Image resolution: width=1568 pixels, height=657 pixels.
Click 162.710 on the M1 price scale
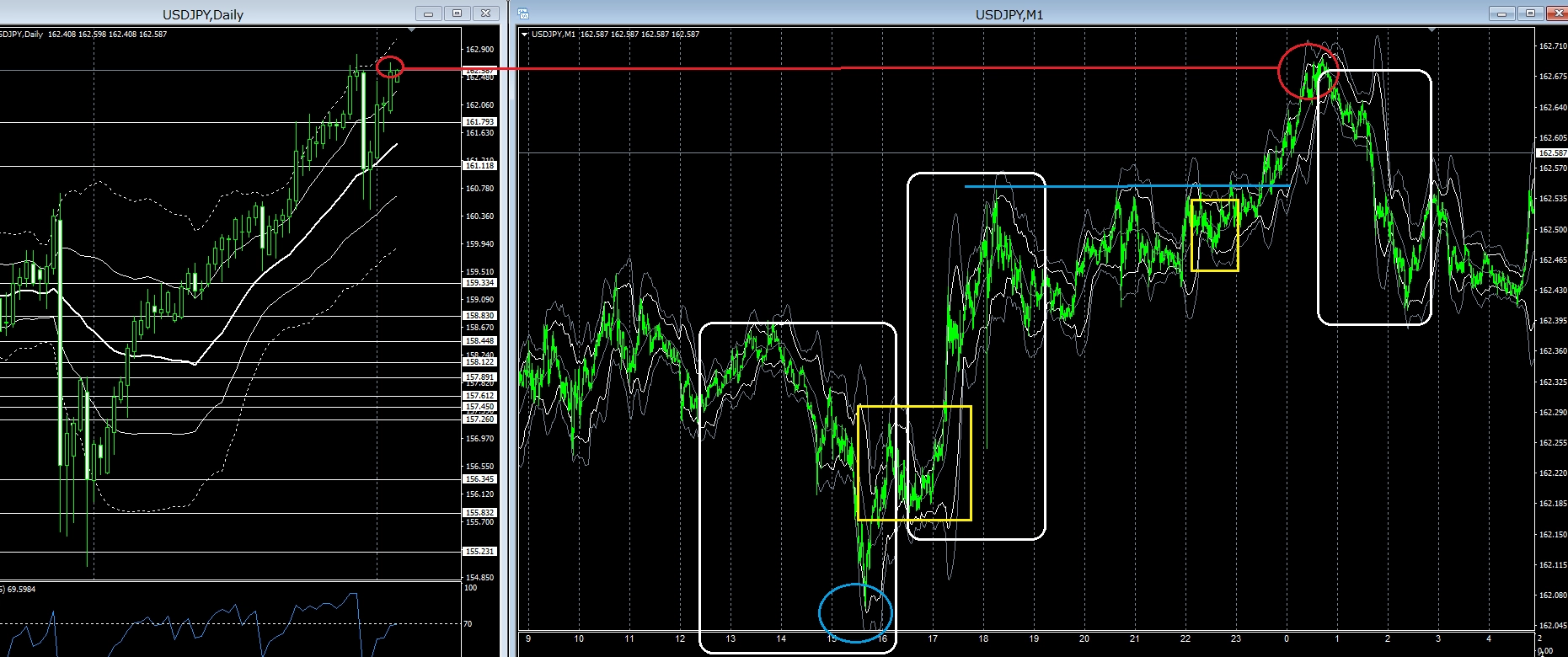1553,46
